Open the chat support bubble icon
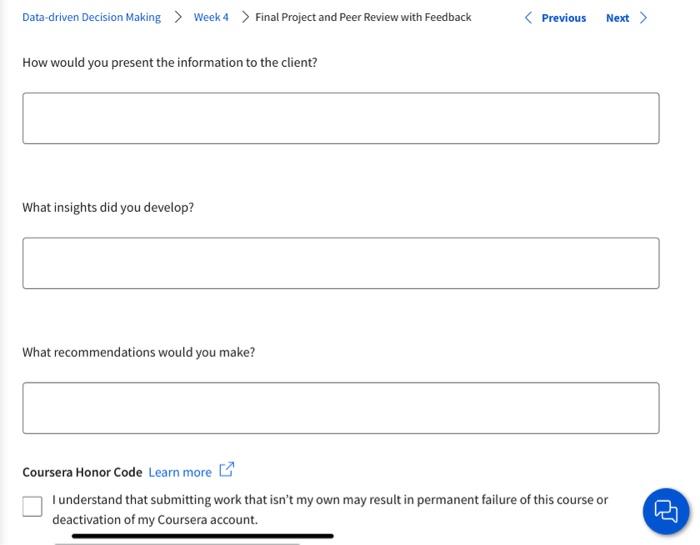The height and width of the screenshot is (545, 700). click(x=665, y=511)
